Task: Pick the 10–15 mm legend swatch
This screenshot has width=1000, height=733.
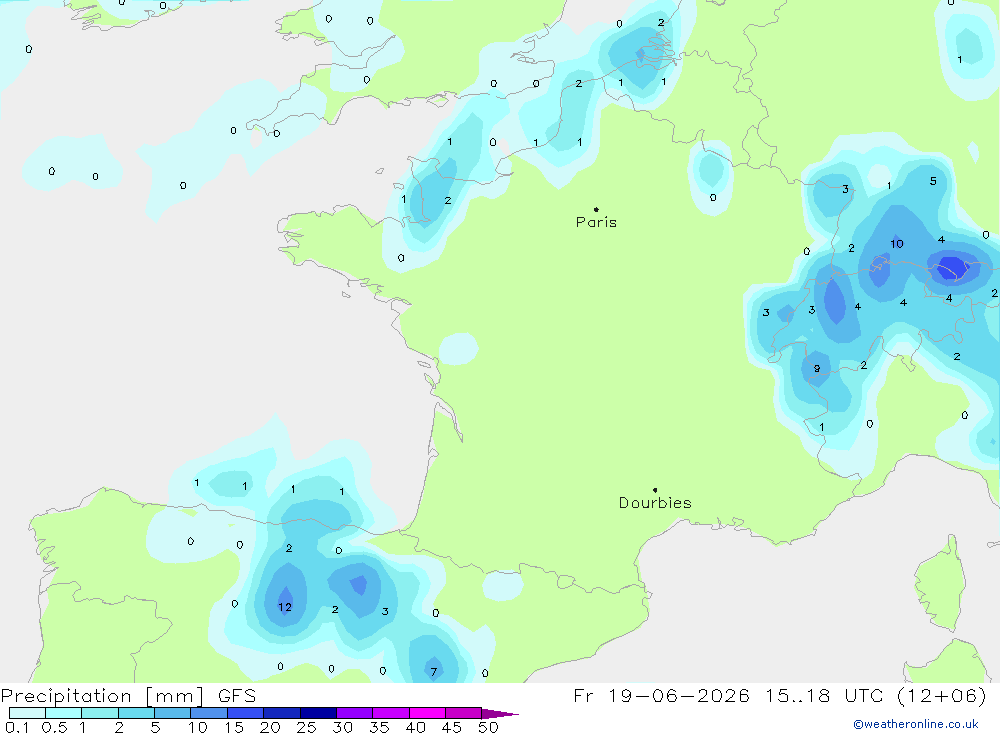Action: point(209,713)
